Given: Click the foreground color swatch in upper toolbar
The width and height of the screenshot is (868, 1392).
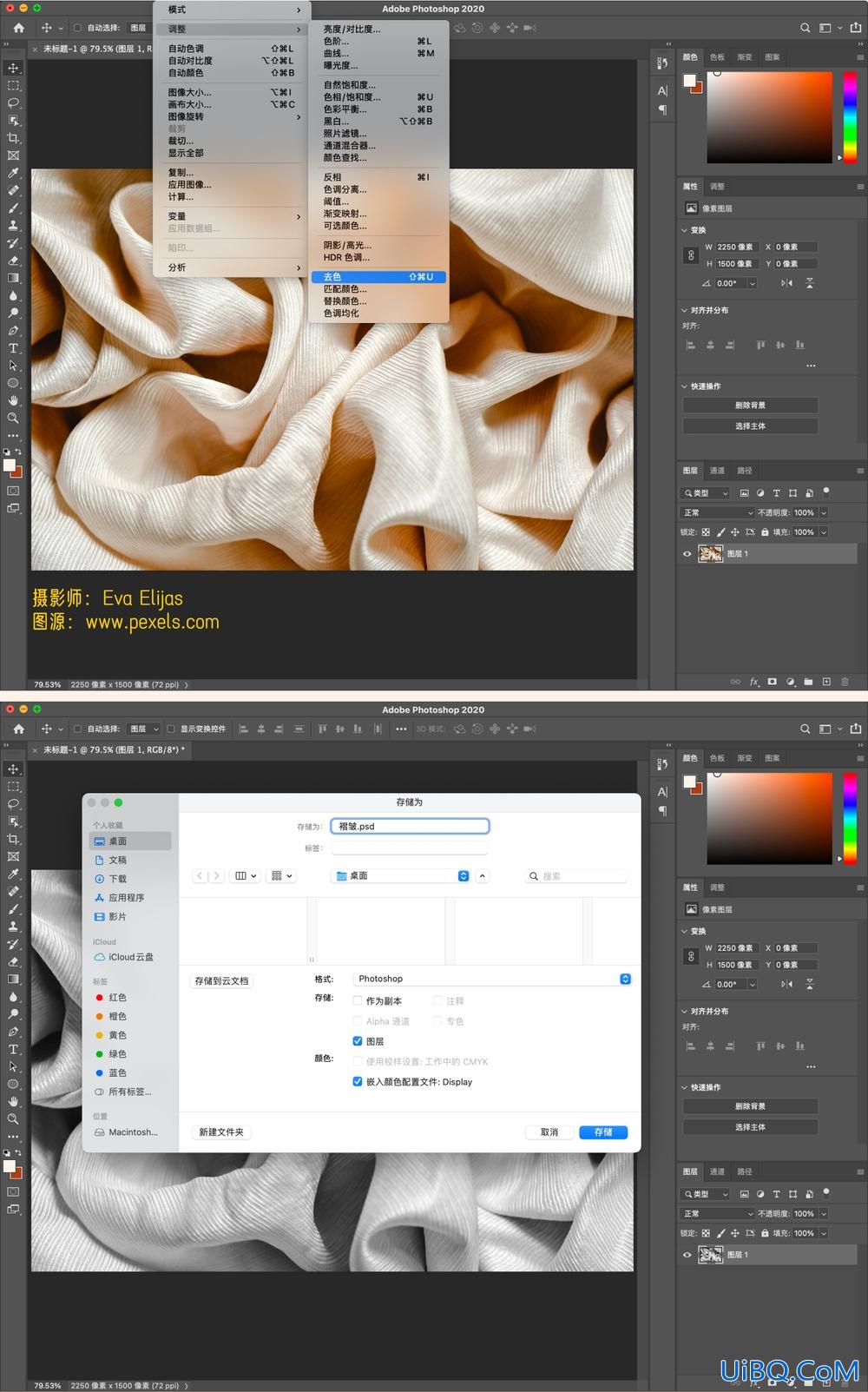Looking at the screenshot, I should (x=10, y=466).
